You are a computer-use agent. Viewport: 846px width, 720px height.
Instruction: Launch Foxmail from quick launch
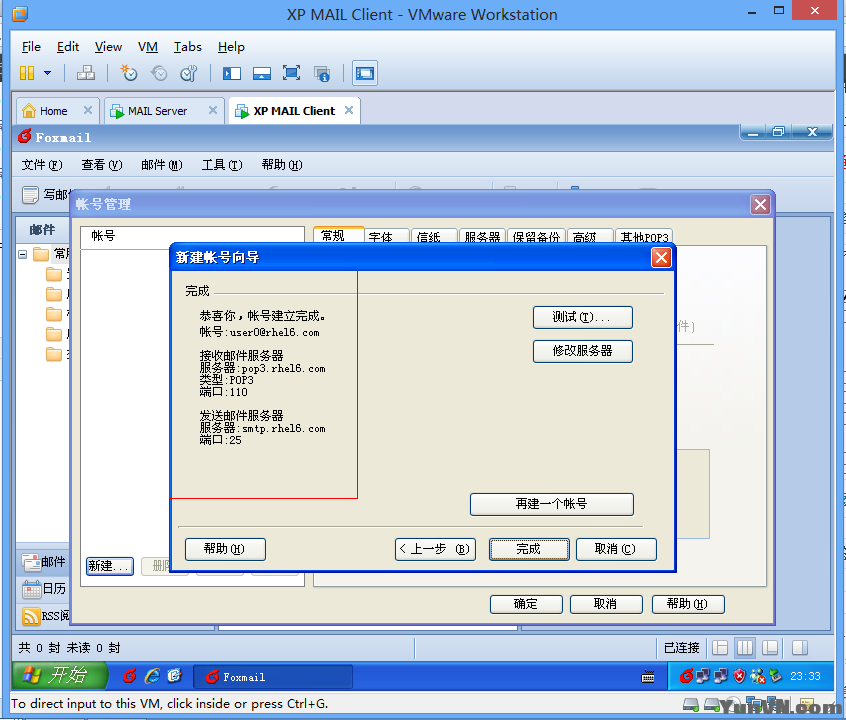[x=129, y=676]
